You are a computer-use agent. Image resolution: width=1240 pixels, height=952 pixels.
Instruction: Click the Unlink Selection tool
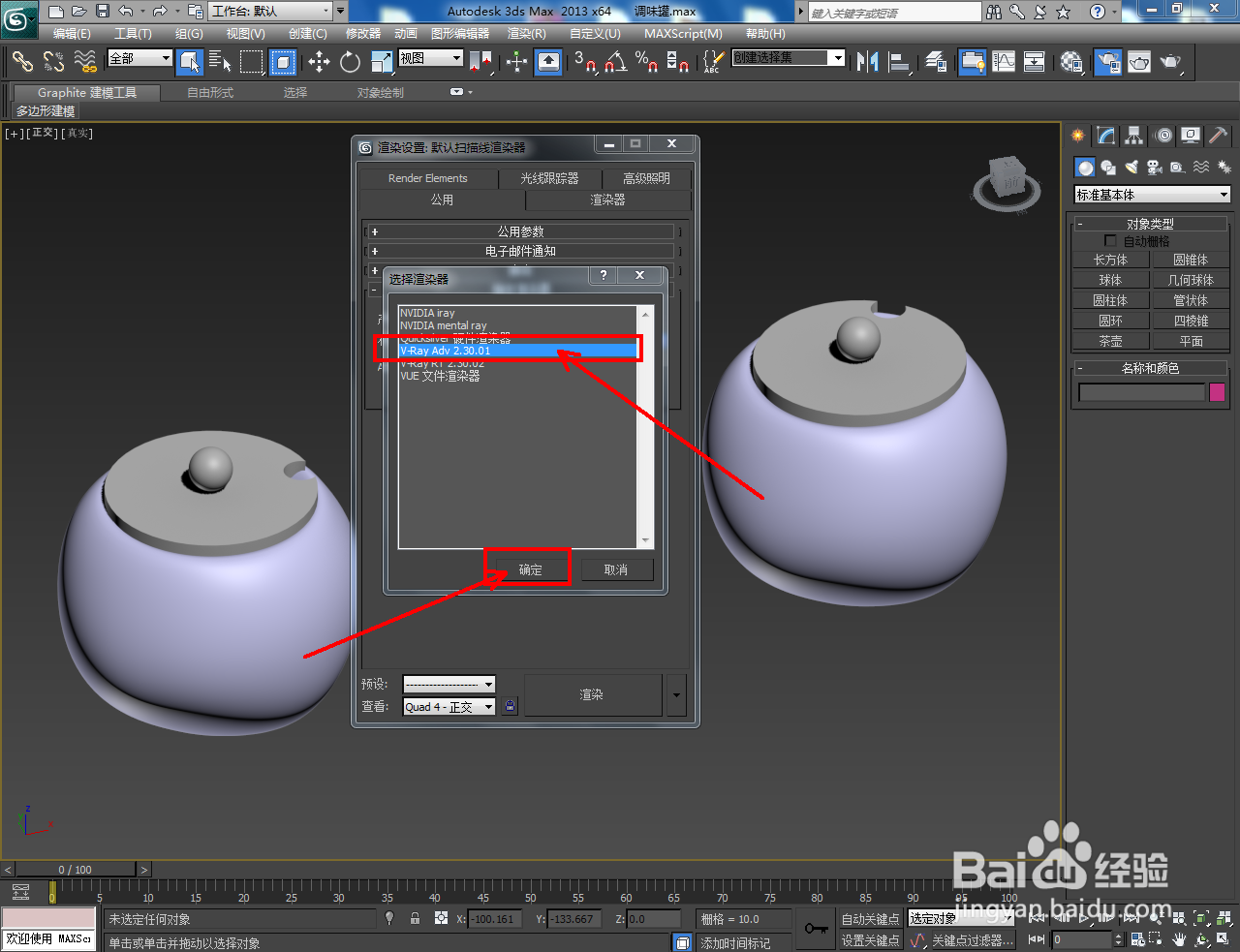click(x=53, y=62)
